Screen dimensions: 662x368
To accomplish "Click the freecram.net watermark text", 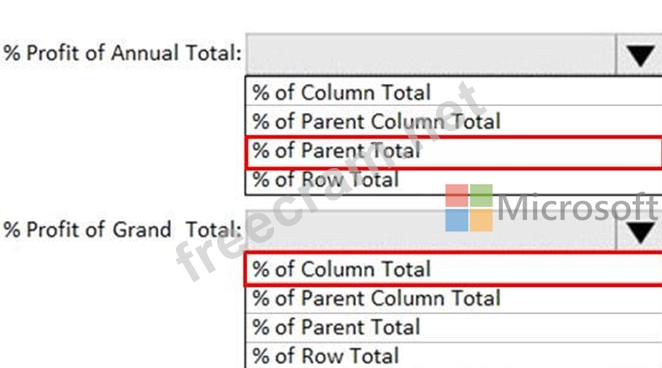I will click(328, 181).
